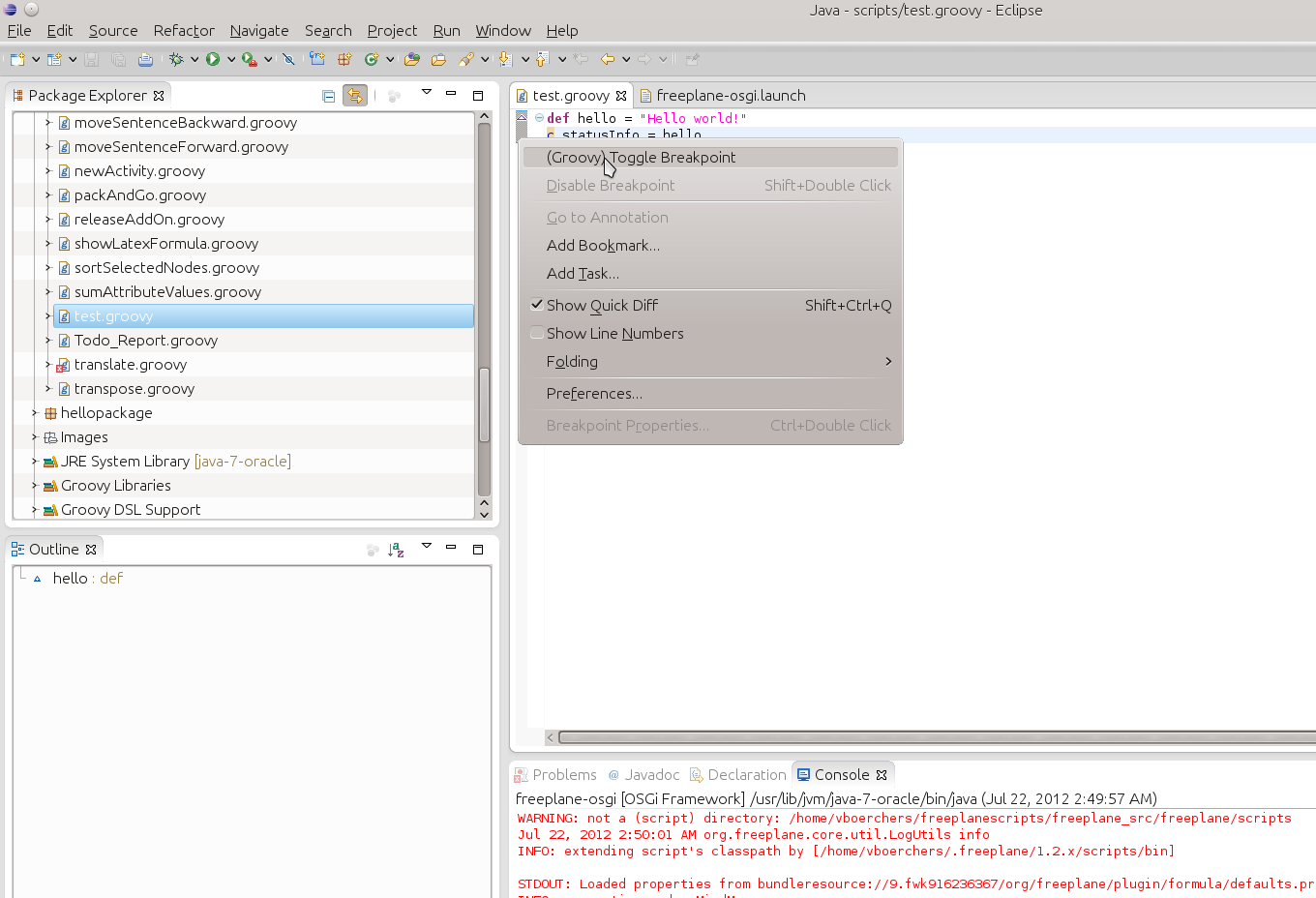Click the New Java Package icon
This screenshot has width=1316, height=898.
(344, 59)
